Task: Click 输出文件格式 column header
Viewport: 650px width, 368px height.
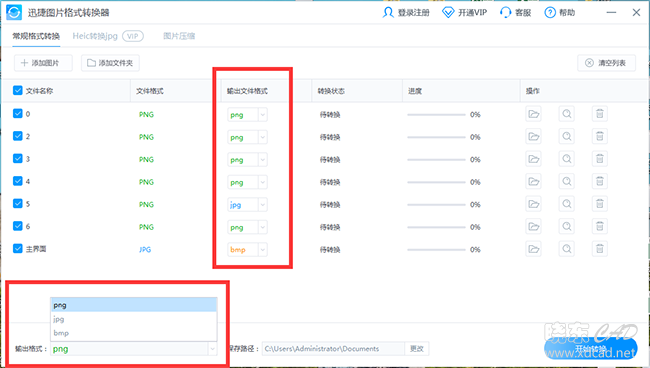Action: point(247,91)
